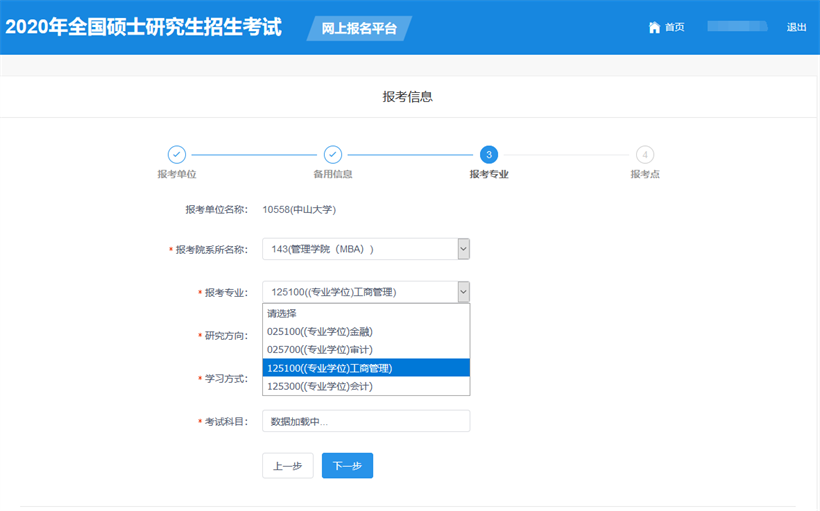Click step 1 checkmark circle 报考单位
Viewport: 820px width, 511px height.
click(176, 154)
